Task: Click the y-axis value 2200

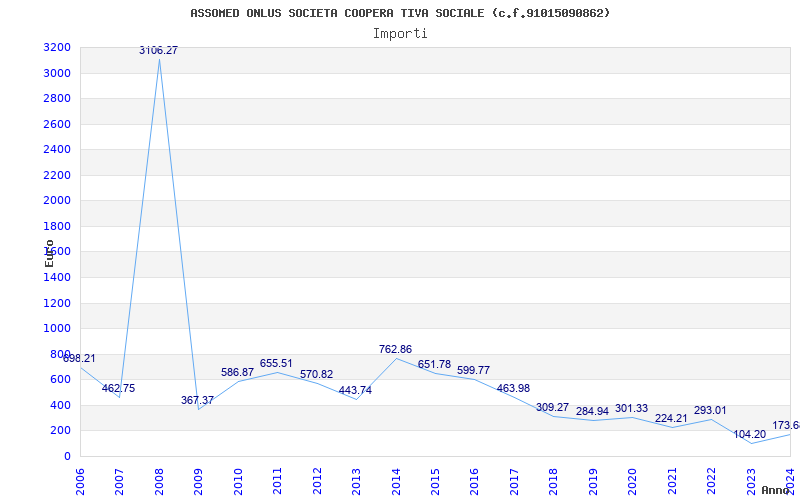Action: pyautogui.click(x=57, y=175)
